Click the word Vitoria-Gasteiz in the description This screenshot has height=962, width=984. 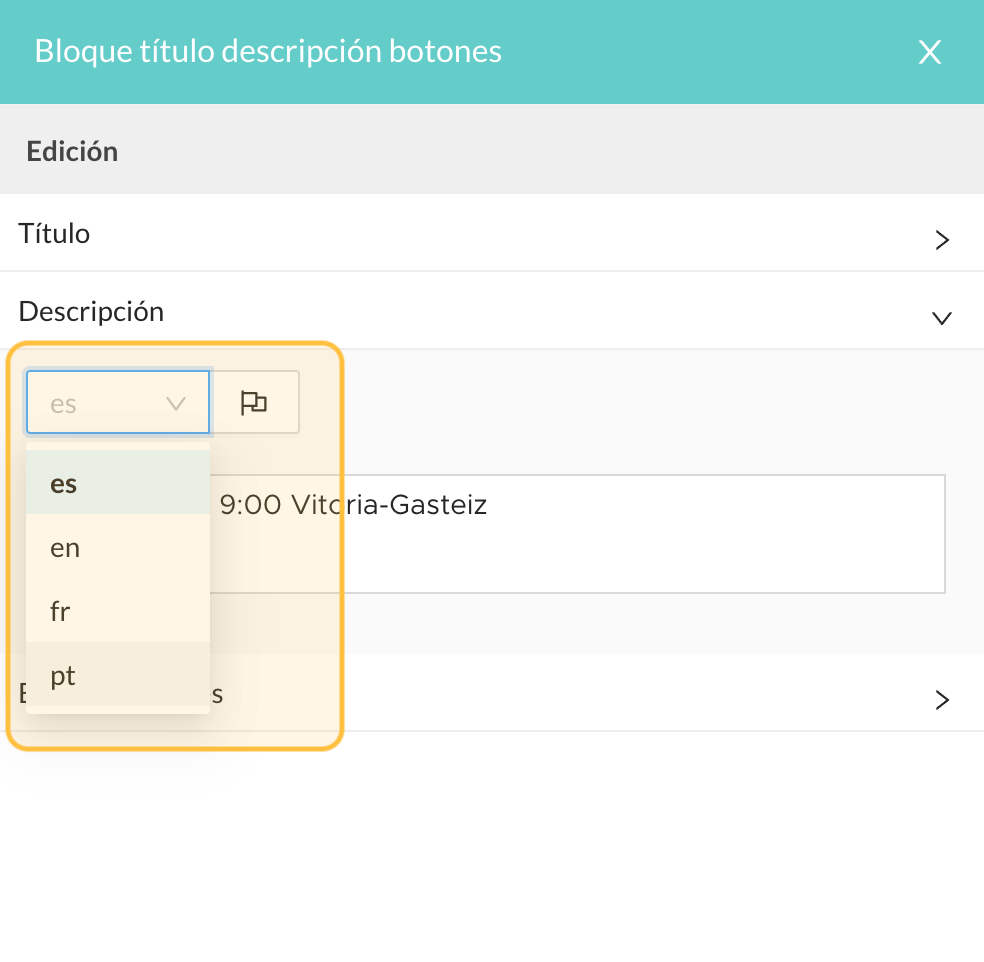389,505
